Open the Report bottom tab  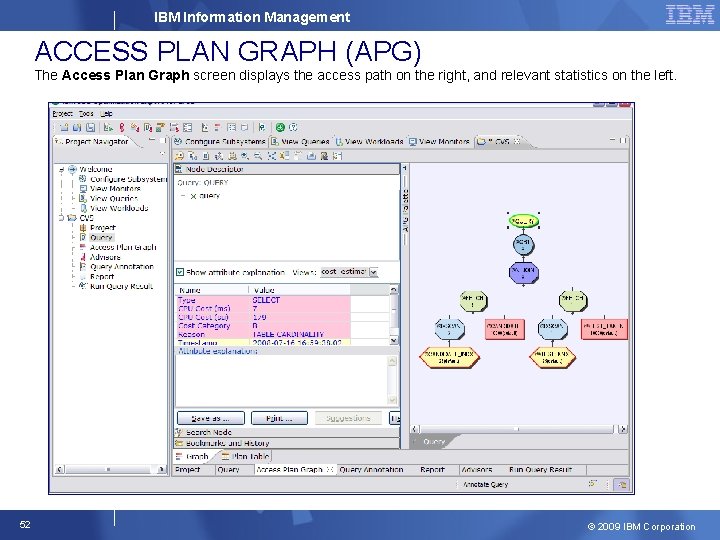point(432,470)
